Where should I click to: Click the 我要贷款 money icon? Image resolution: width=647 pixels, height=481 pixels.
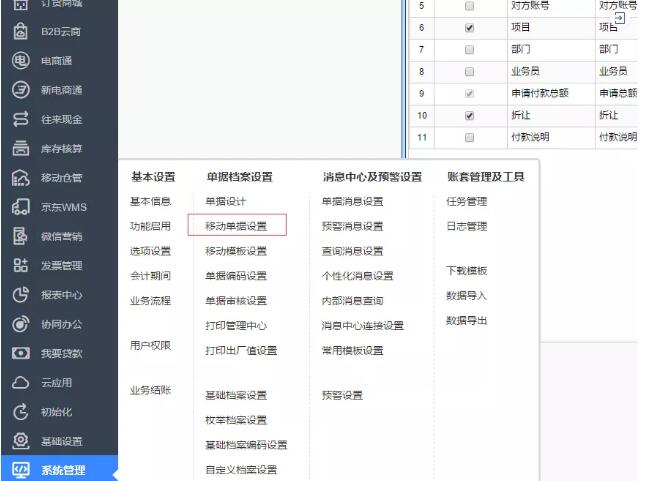point(21,353)
